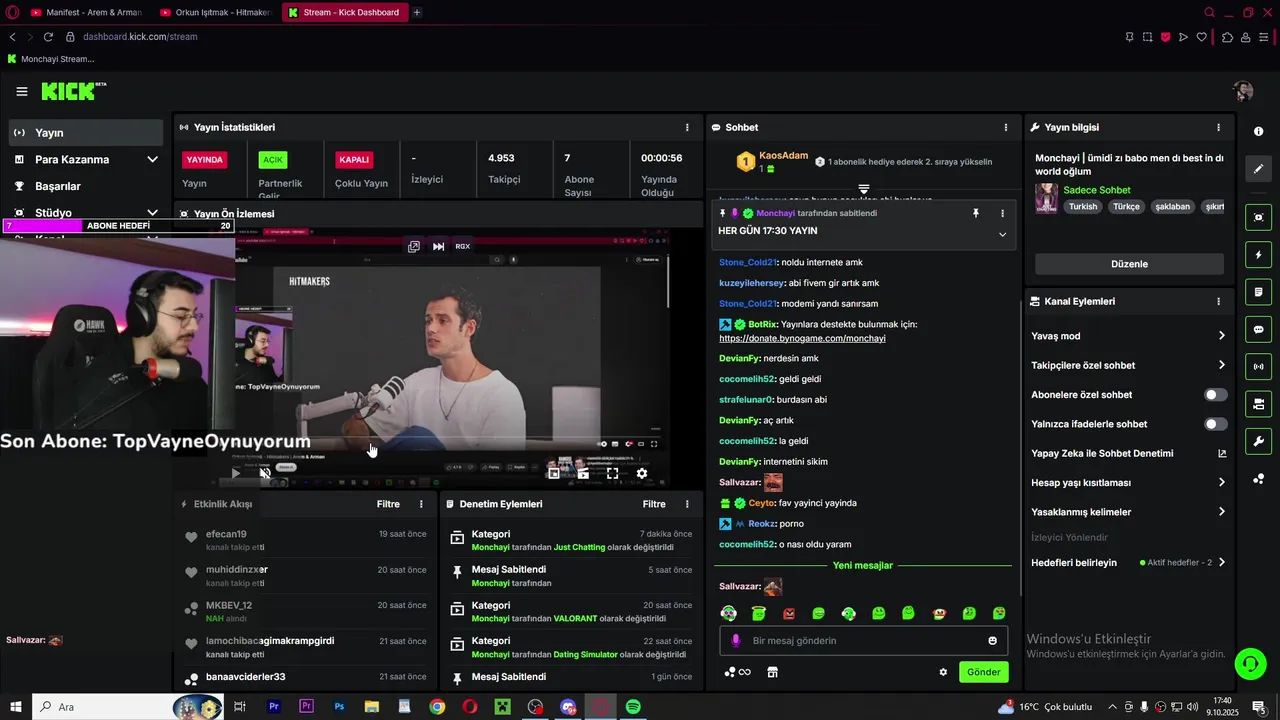Toggle the stream preview widget icon in right rail

pyautogui.click(x=1259, y=217)
